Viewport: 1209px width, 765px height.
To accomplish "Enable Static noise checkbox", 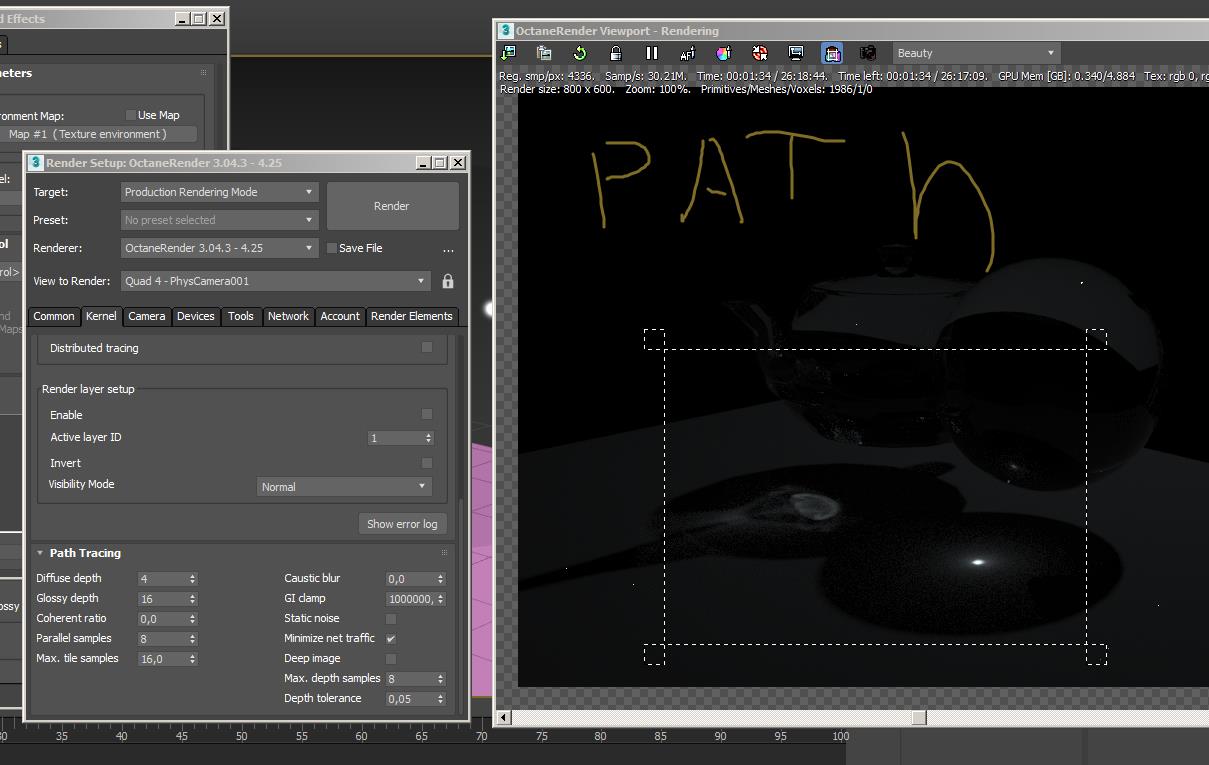I will point(391,619).
